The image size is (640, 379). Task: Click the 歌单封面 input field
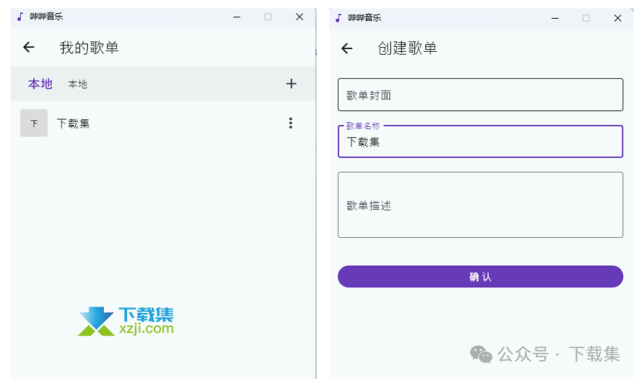click(480, 95)
